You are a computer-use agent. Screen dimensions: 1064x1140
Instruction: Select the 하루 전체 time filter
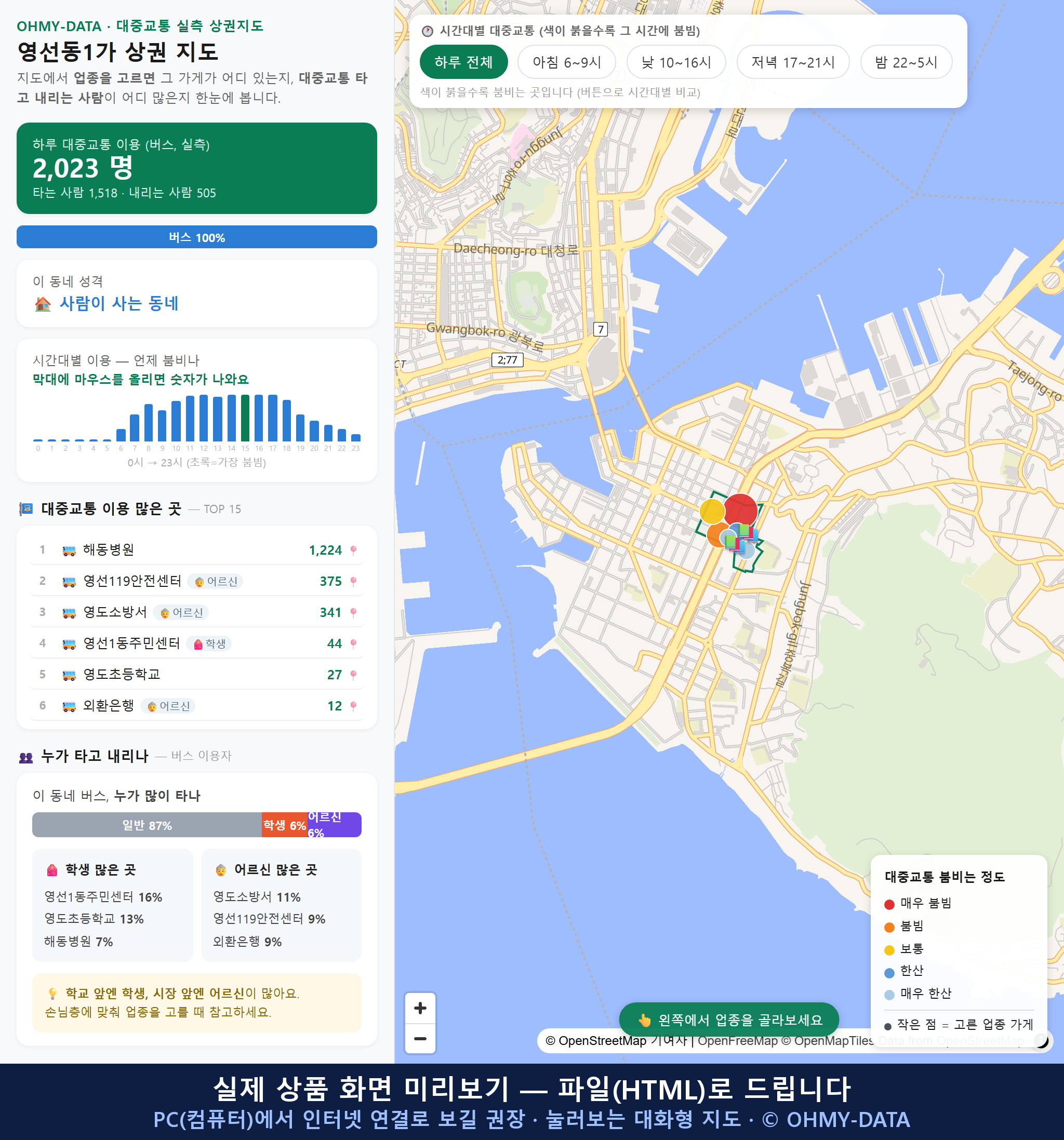click(x=463, y=62)
